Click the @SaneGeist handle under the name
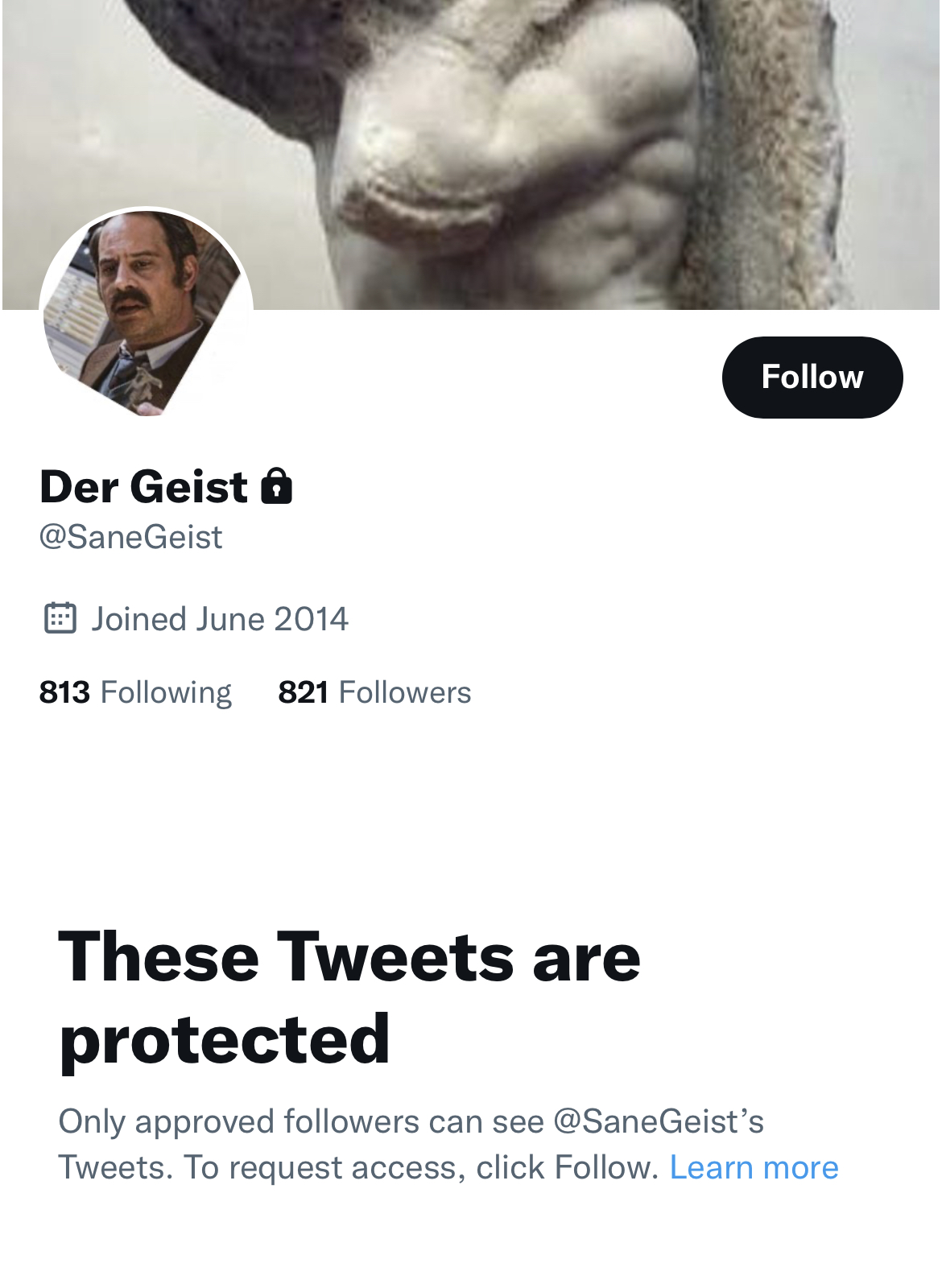942x1288 pixels. (x=130, y=537)
